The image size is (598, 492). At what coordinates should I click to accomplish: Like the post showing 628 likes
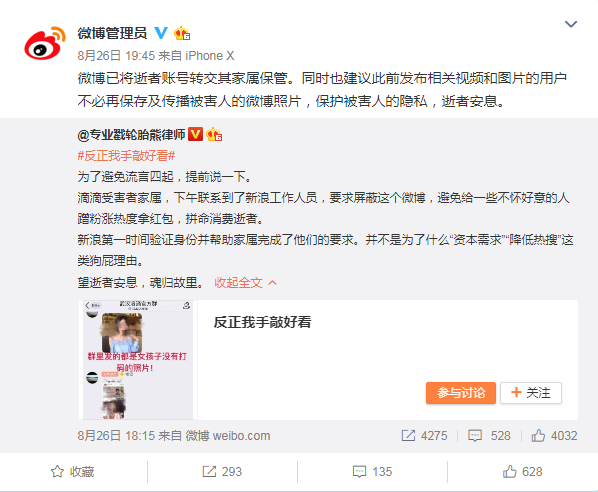click(522, 472)
